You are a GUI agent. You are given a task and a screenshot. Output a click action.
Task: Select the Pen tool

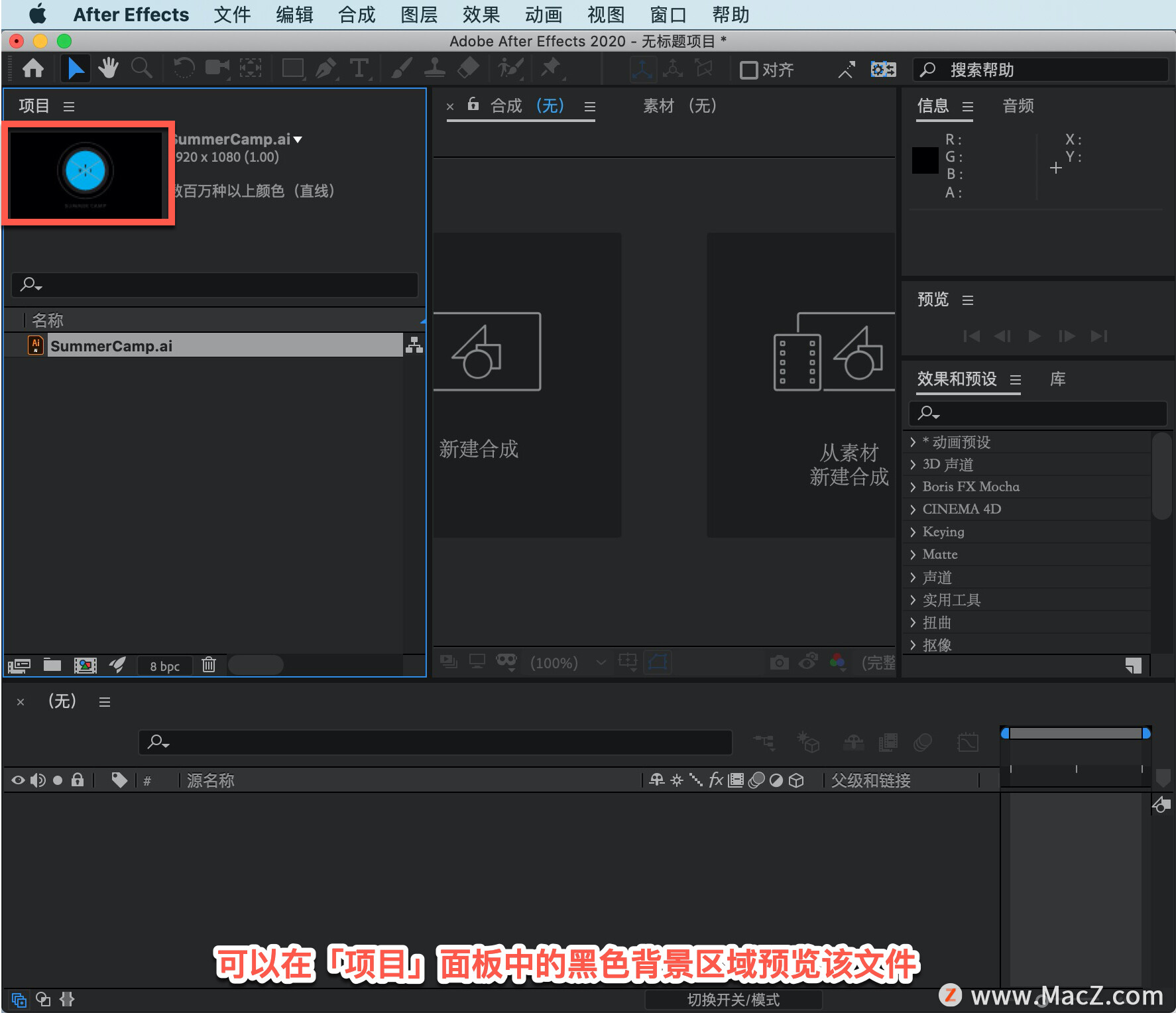[x=326, y=68]
